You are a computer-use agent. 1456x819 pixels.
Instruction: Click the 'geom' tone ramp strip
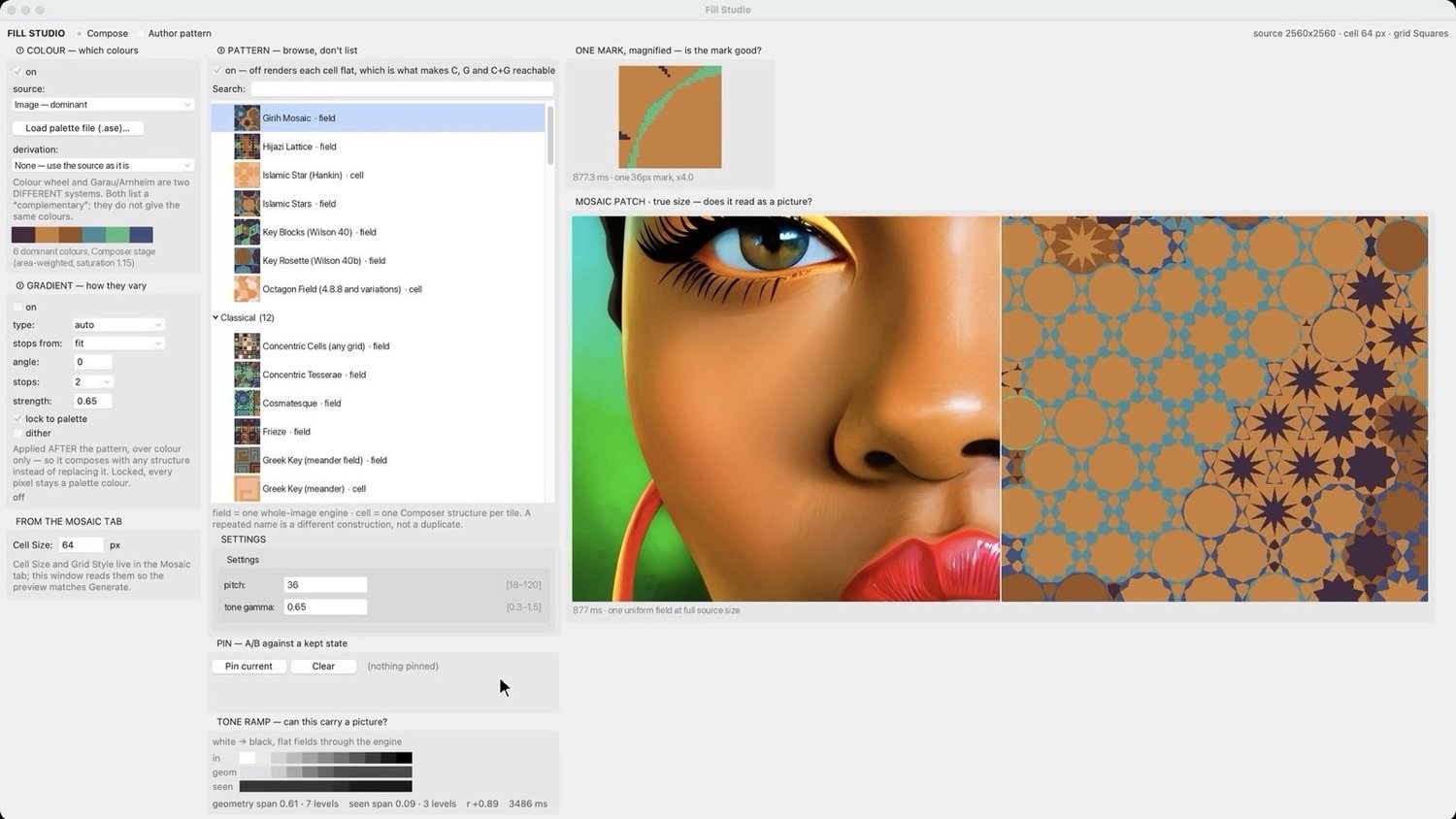click(325, 772)
